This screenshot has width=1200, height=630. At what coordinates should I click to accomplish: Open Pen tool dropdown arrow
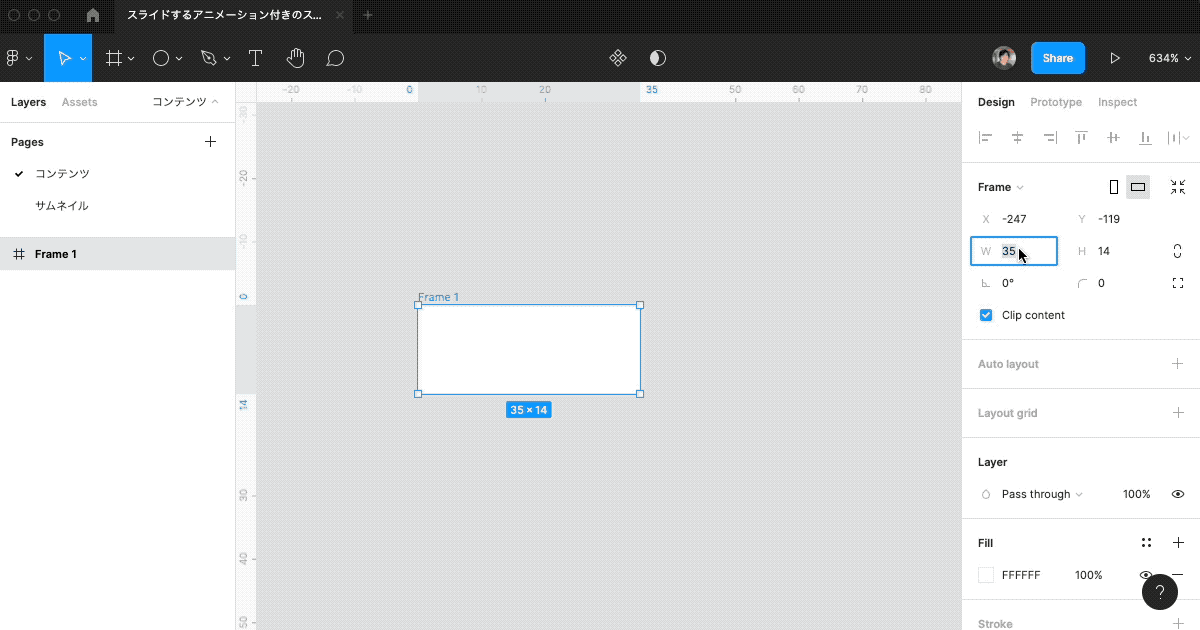pyautogui.click(x=227, y=59)
